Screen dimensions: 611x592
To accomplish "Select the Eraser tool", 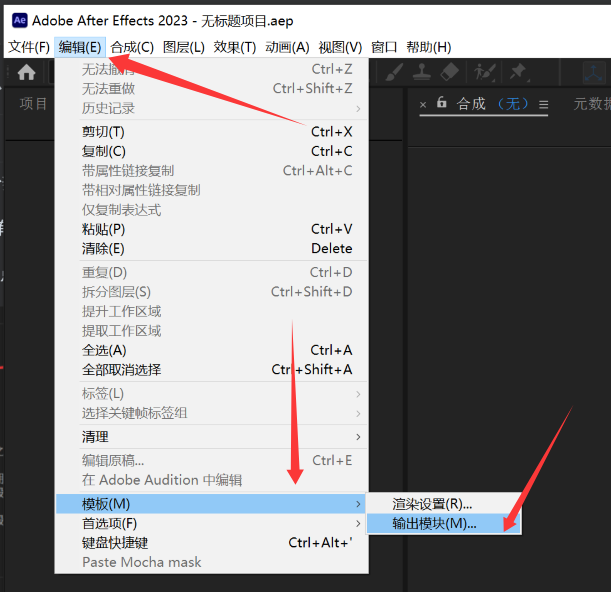I will [449, 72].
